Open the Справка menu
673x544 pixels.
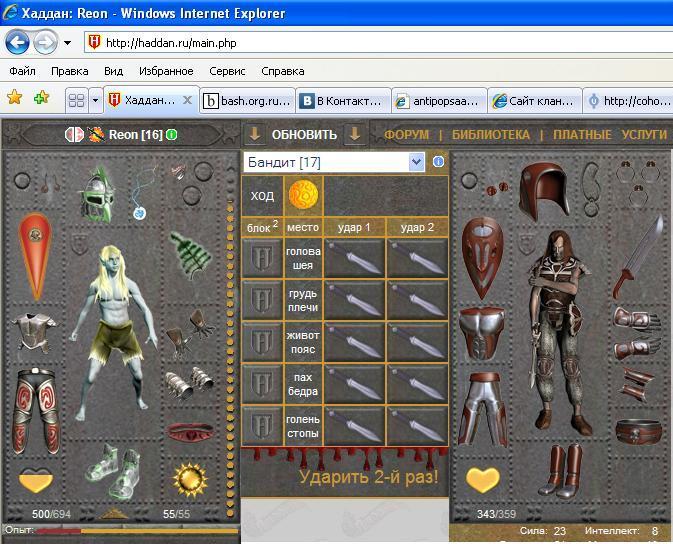point(283,71)
